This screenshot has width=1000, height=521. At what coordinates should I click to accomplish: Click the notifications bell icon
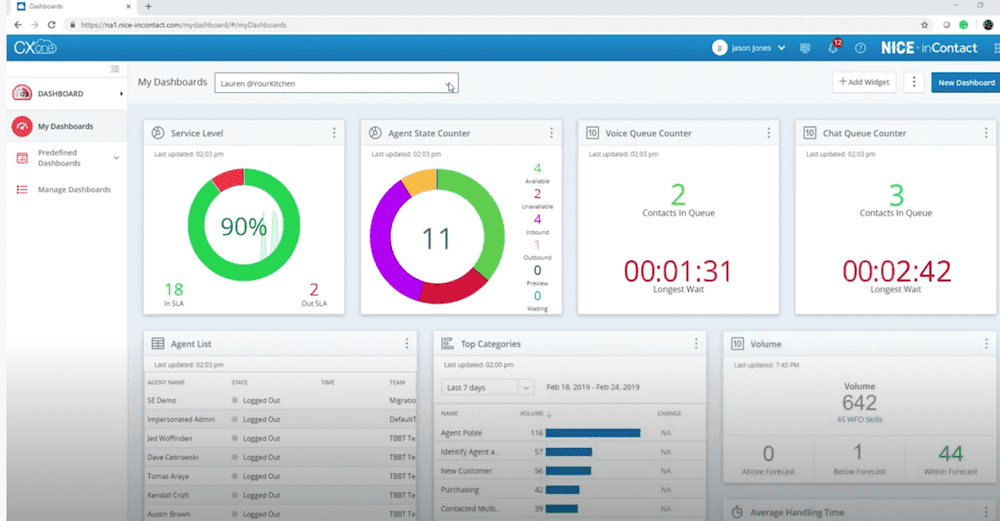click(x=832, y=48)
